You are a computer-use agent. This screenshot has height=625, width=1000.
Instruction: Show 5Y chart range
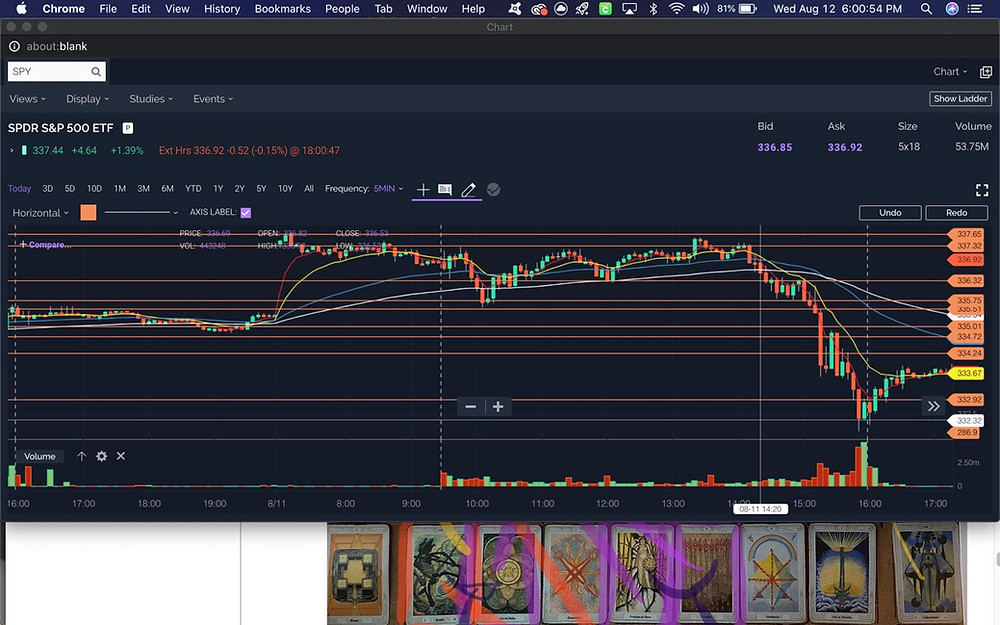(x=261, y=189)
